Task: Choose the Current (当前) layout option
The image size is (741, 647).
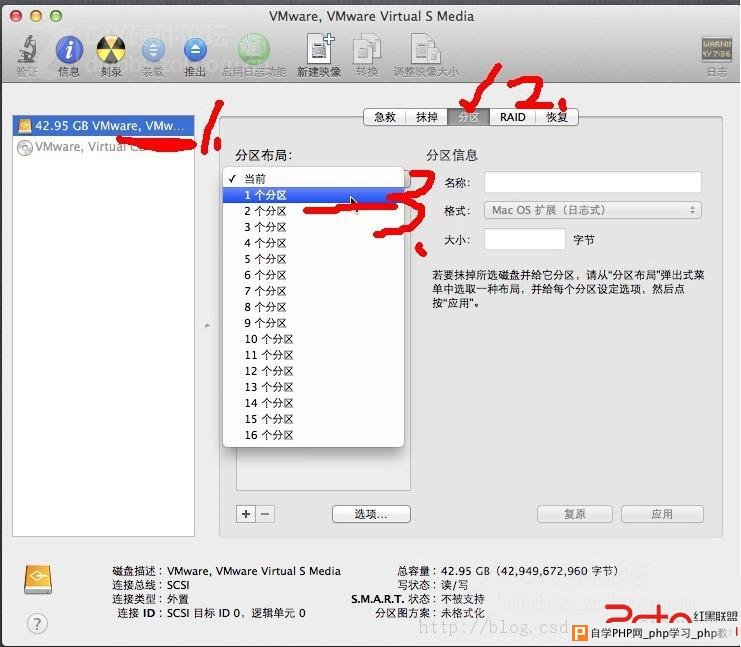Action: [x=313, y=179]
